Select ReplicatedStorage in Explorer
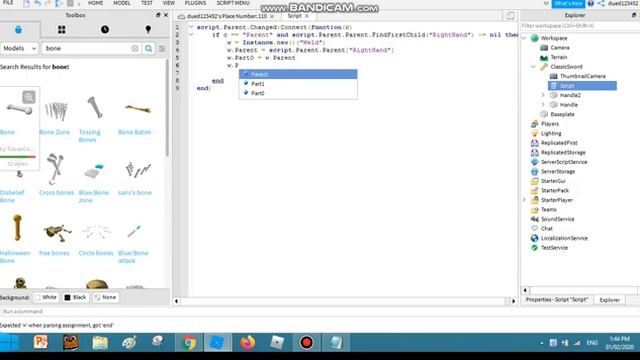640x360 pixels. (x=563, y=152)
